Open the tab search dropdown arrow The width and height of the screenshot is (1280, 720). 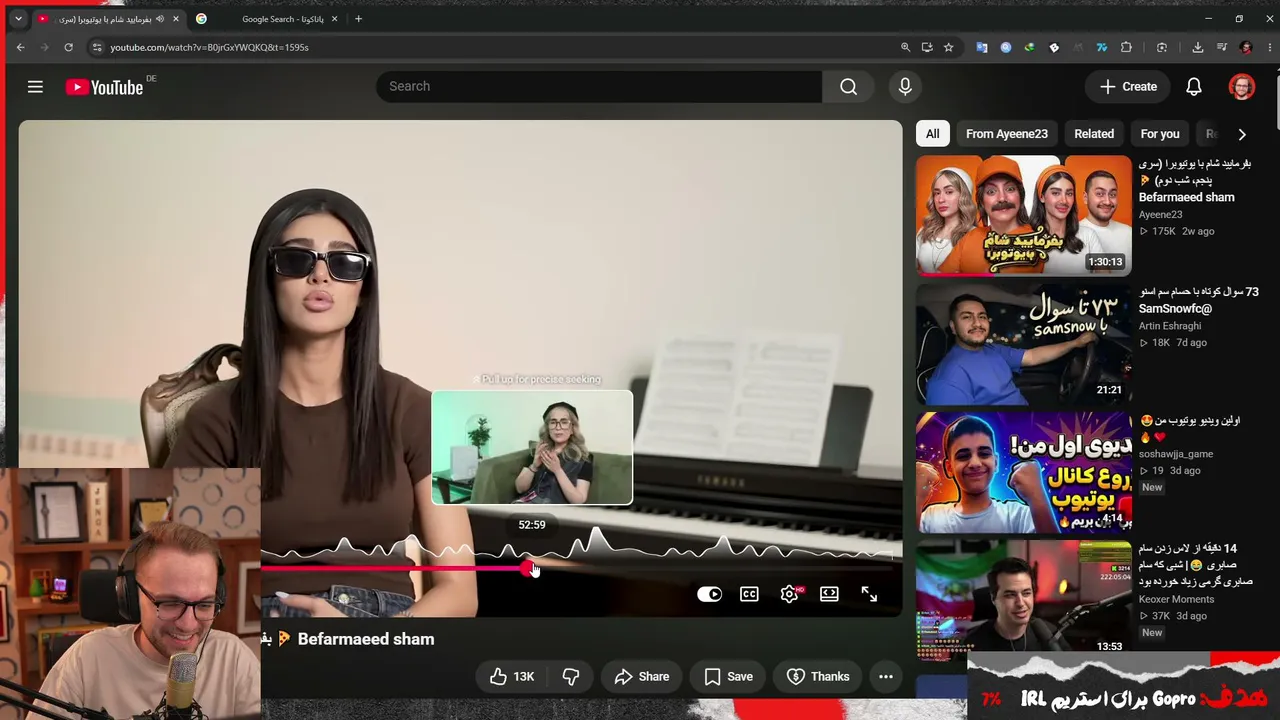coord(18,19)
